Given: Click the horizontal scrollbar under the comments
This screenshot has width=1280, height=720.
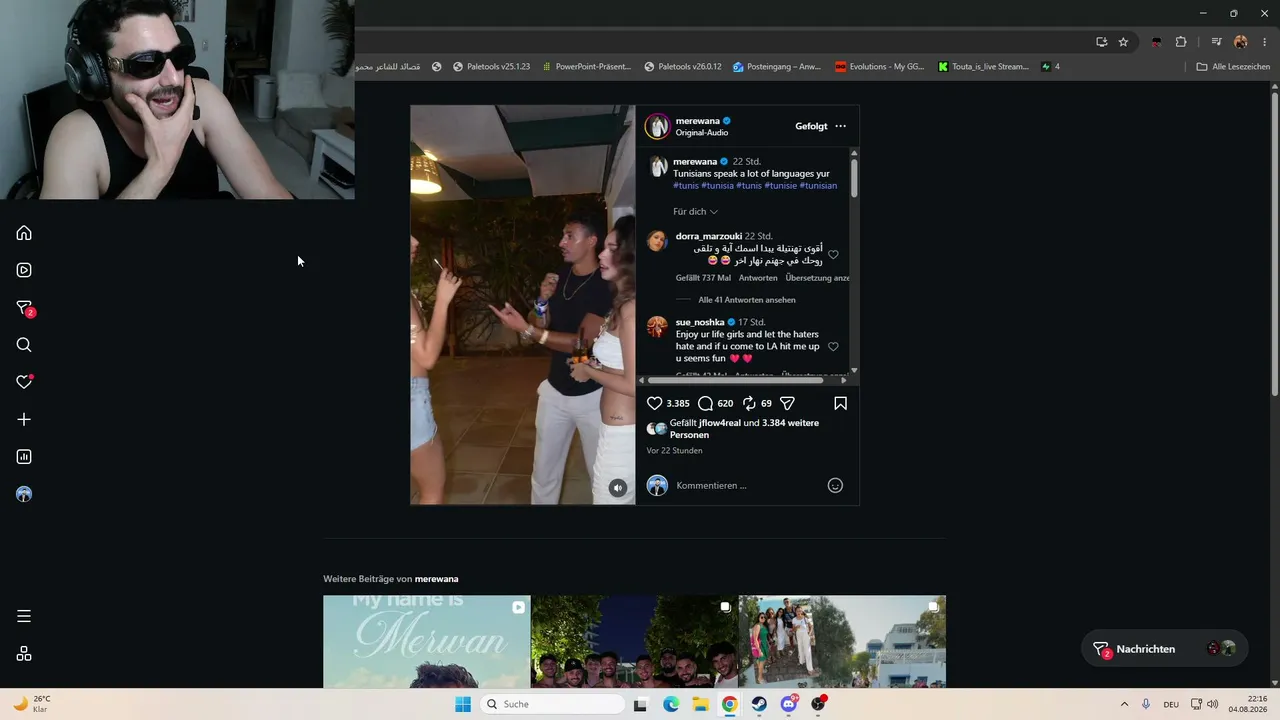Looking at the screenshot, I should point(735,380).
